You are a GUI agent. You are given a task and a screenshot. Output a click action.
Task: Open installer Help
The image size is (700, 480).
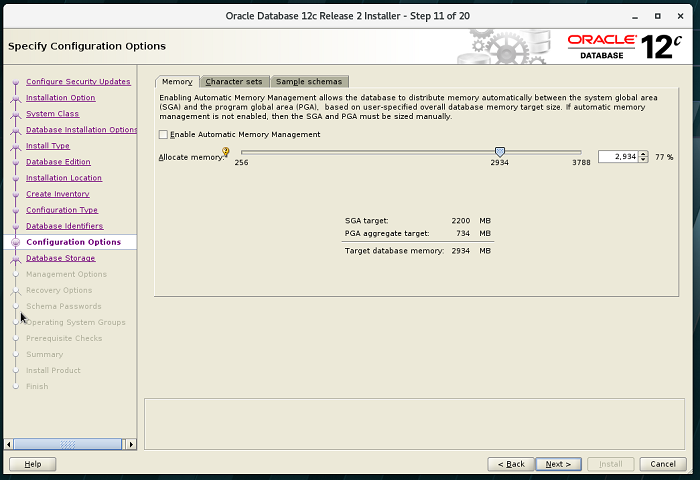(x=33, y=464)
